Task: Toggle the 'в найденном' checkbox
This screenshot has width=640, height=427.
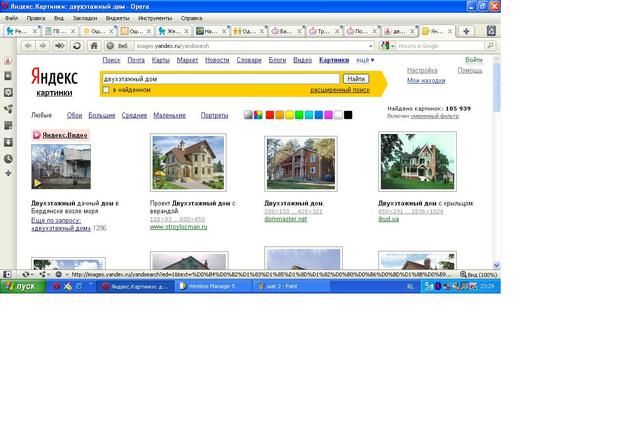Action: point(106,90)
